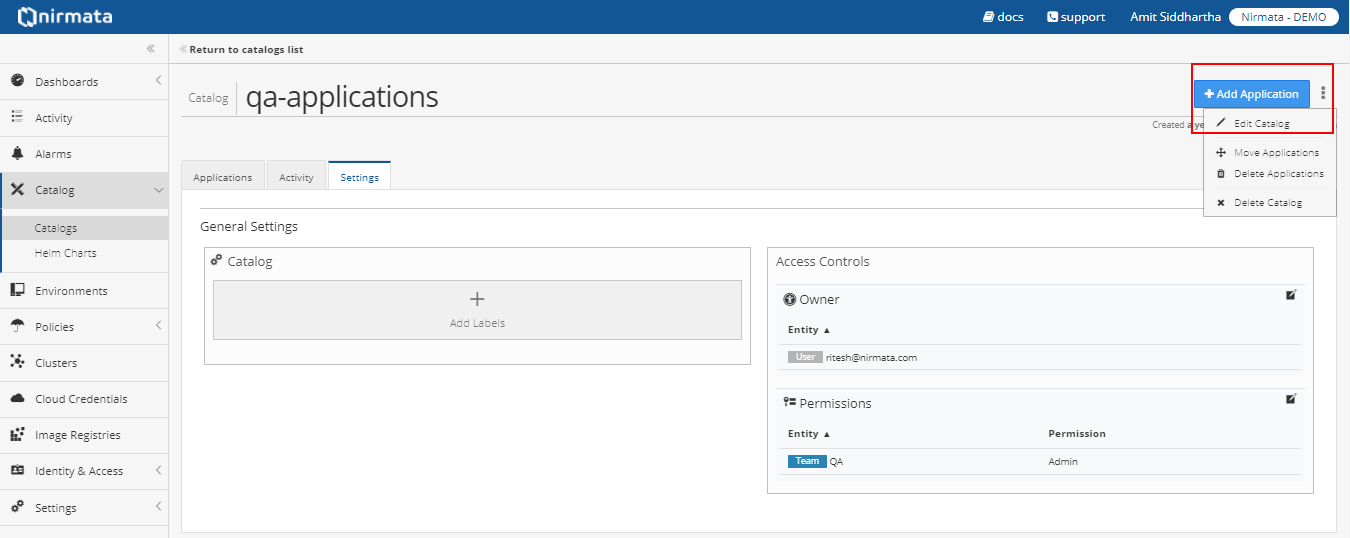
Task: Click the Dashboards gauge icon
Action: [x=17, y=81]
